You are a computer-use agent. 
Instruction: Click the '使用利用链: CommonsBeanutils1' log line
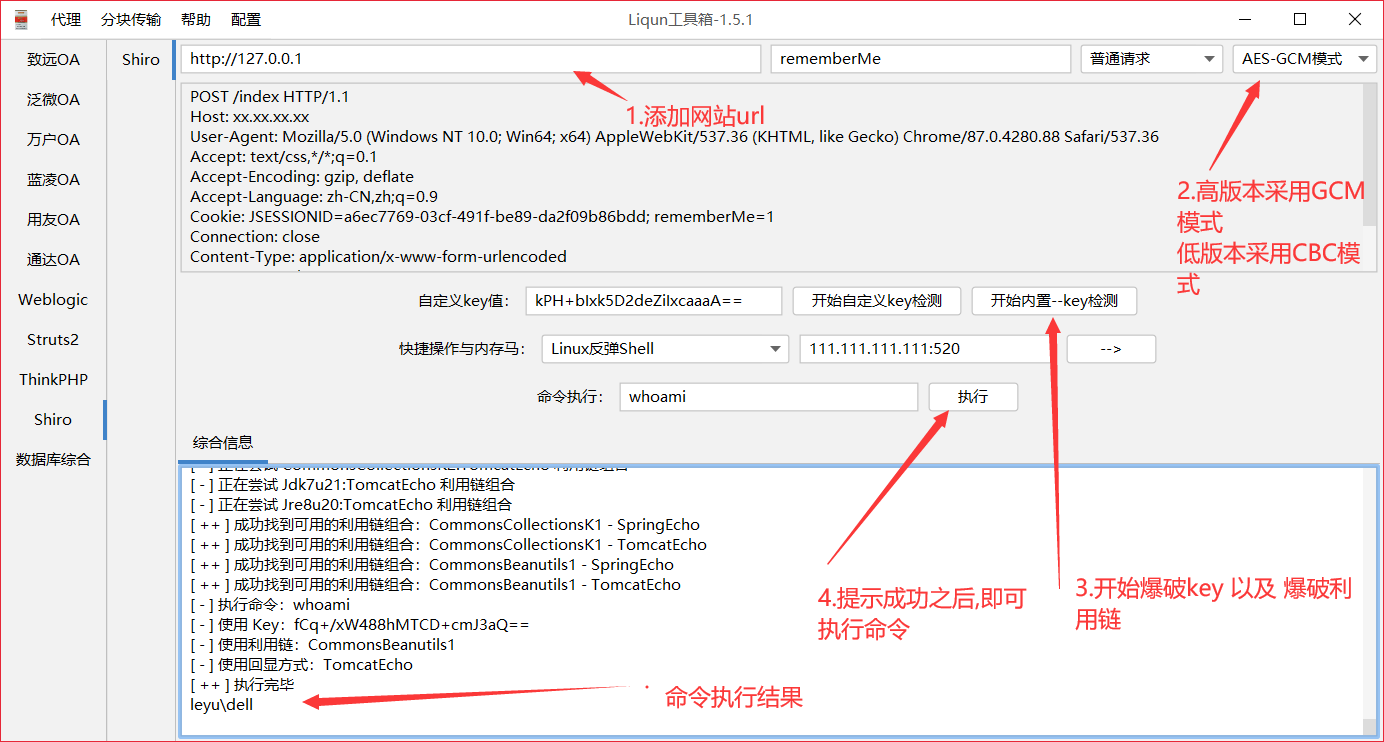click(x=322, y=645)
